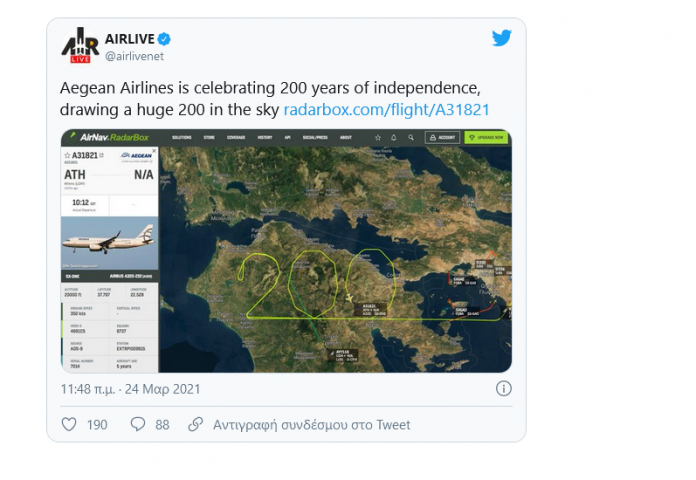This screenshot has height=480, width=696.
Task: Click the reply speech bubble icon
Action: point(138,424)
